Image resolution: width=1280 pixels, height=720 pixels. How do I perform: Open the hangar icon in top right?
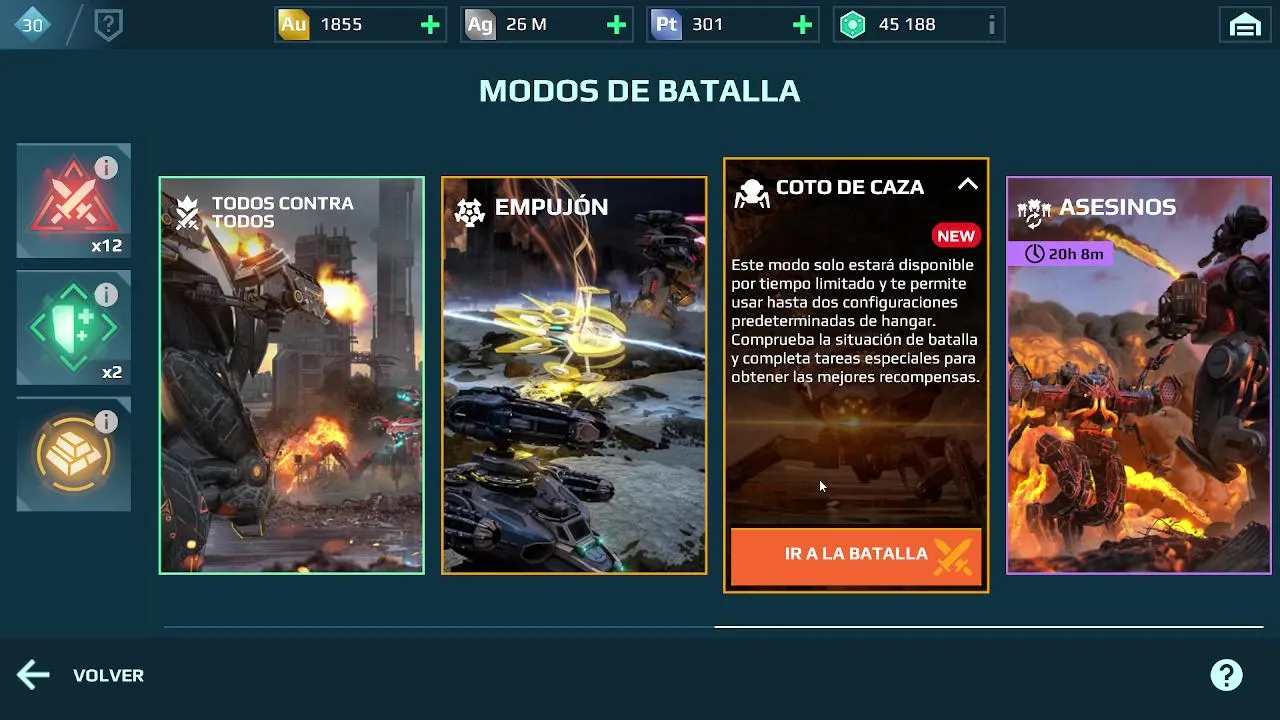1245,25
